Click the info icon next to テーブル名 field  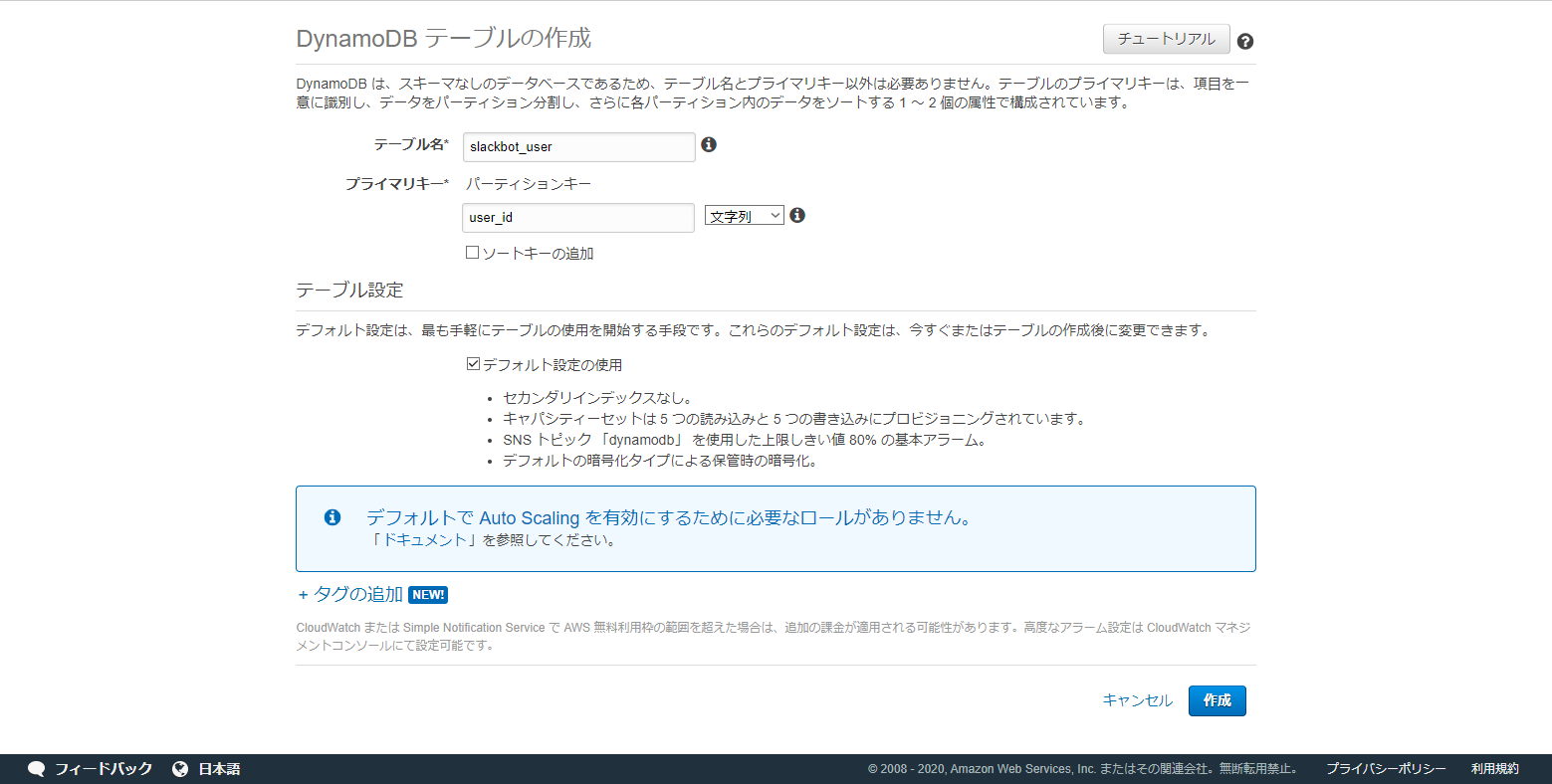(x=709, y=144)
